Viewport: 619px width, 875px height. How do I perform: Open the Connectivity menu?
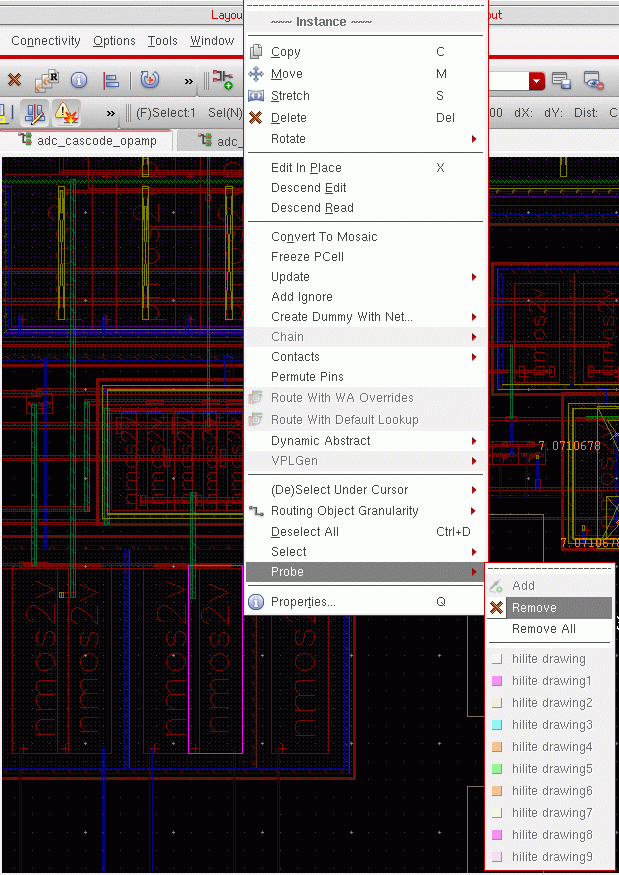point(46,41)
